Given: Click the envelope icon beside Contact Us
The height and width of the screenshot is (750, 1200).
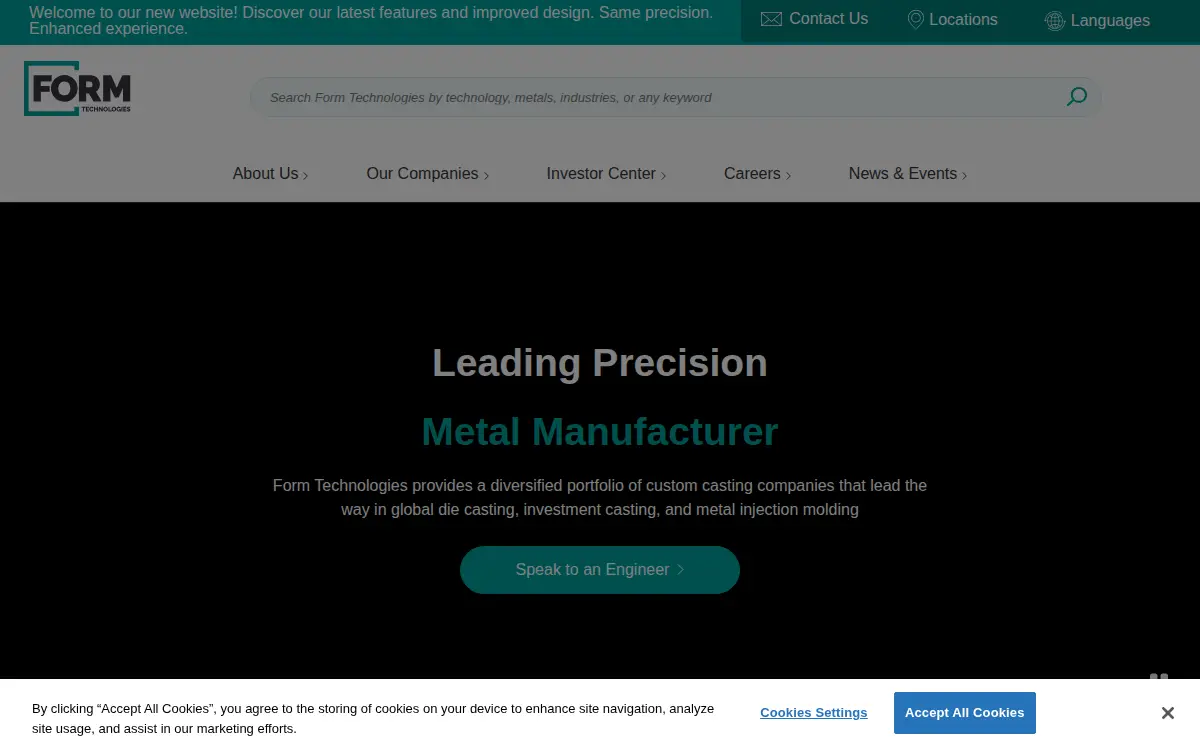Looking at the screenshot, I should pyautogui.click(x=771, y=19).
